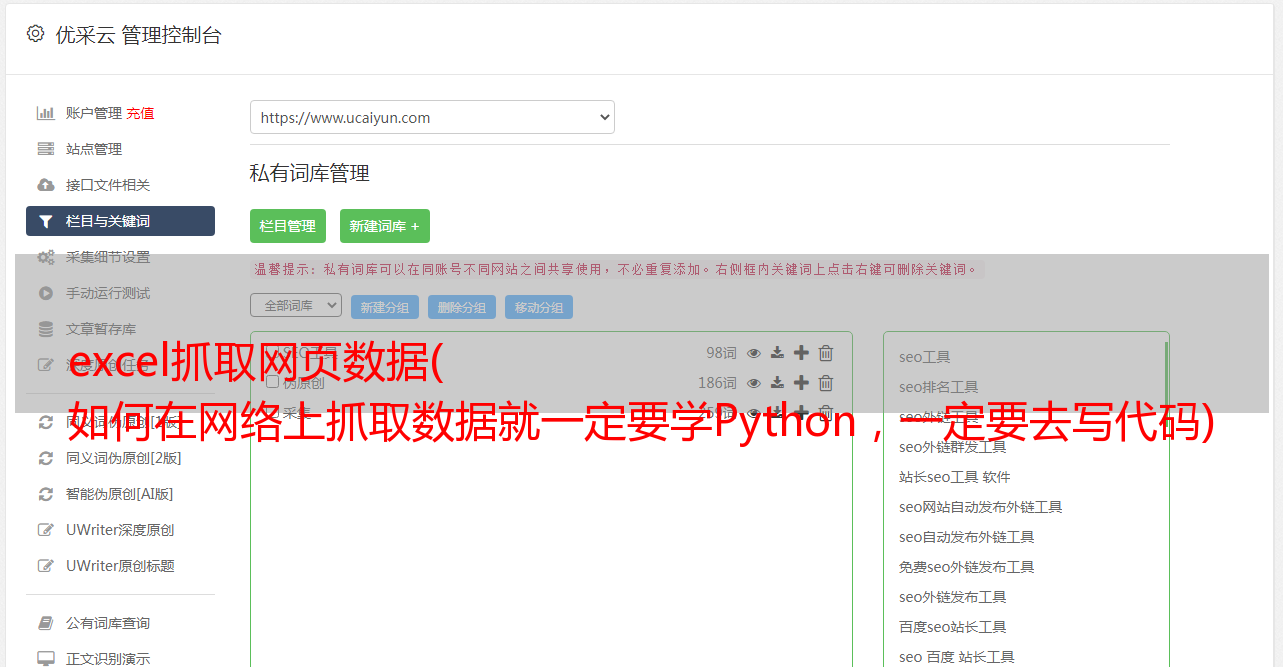Toggle visibility eye on the 186词 row

pyautogui.click(x=754, y=383)
